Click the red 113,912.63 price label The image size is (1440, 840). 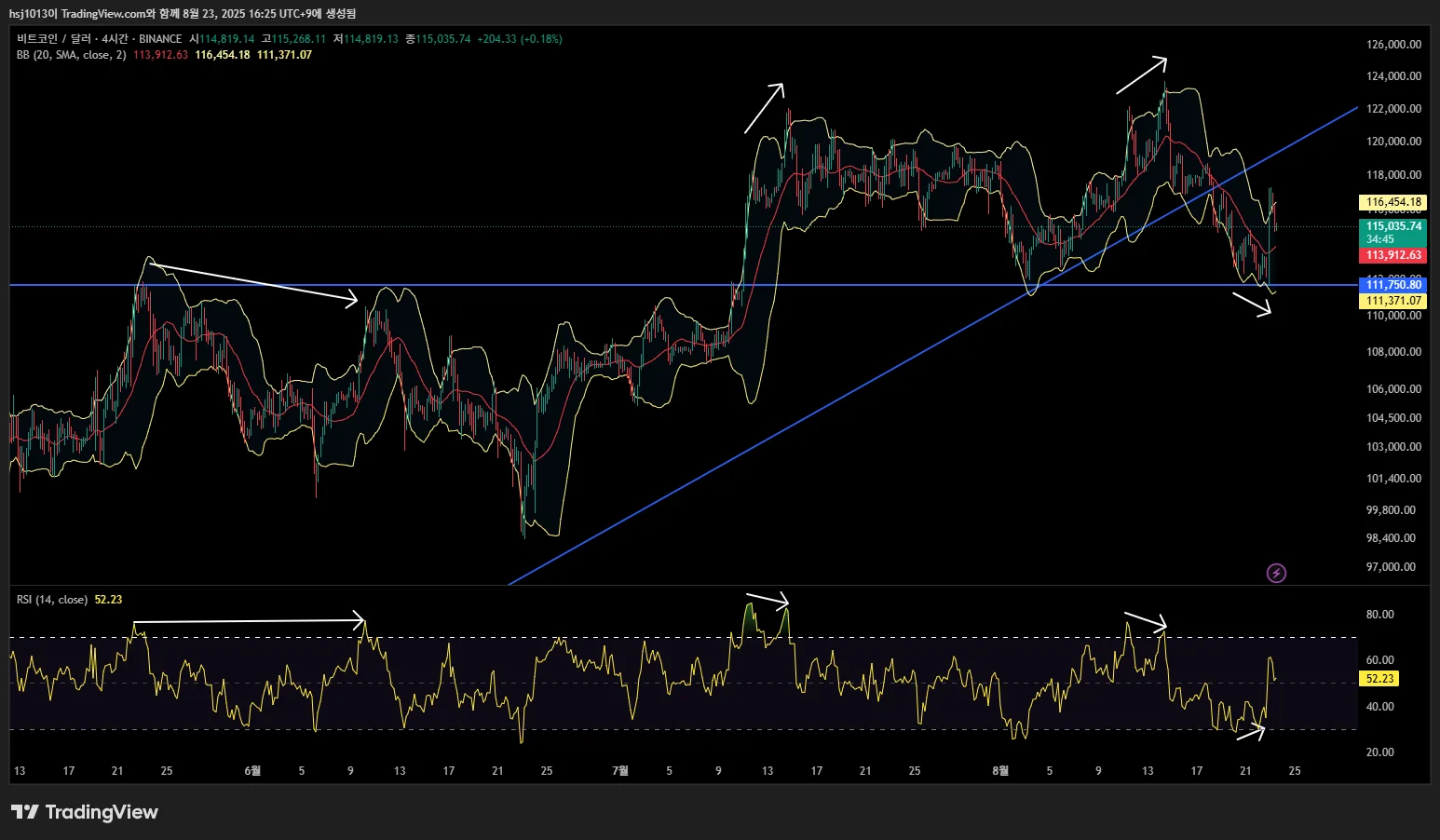1392,255
